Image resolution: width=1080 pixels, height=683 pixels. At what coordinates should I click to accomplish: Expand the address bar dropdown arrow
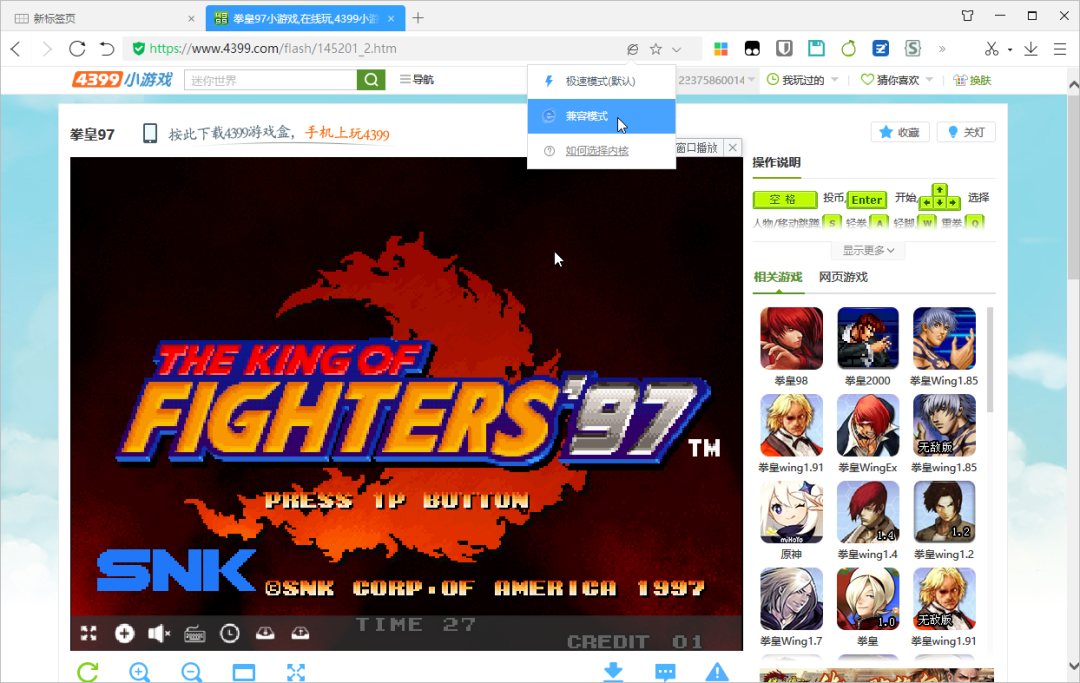[677, 50]
